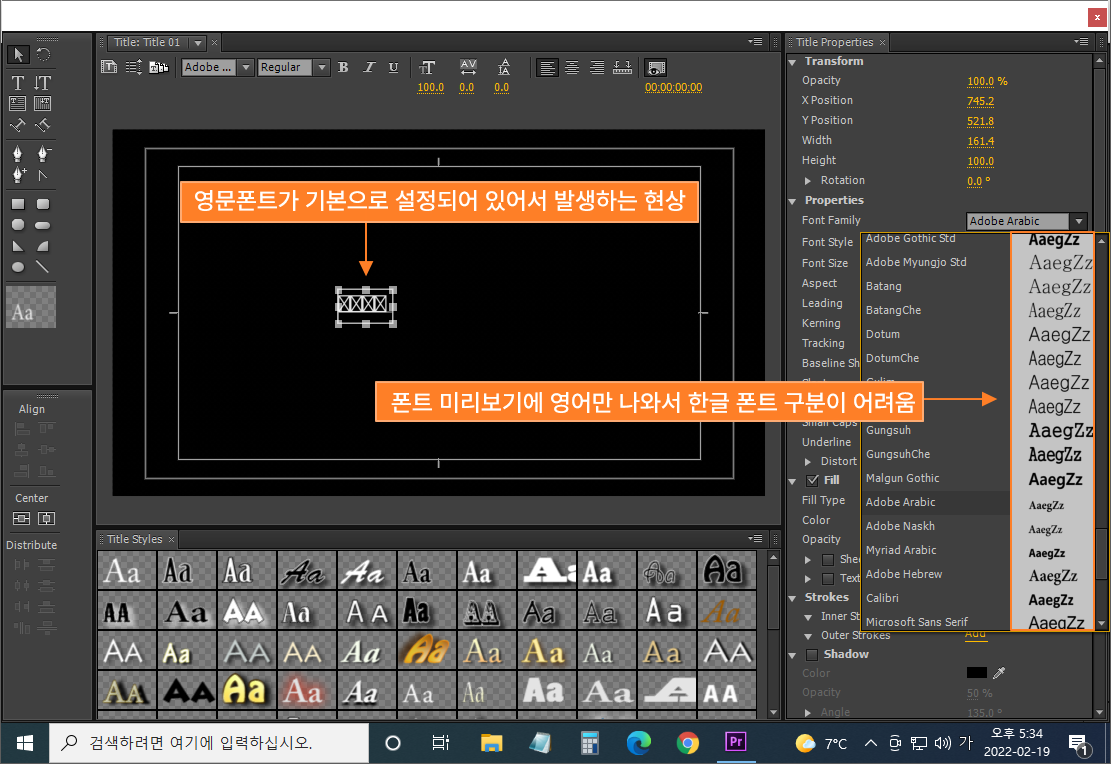This screenshot has width=1111, height=764.
Task: Select the Wedge tool
Action: 18,246
